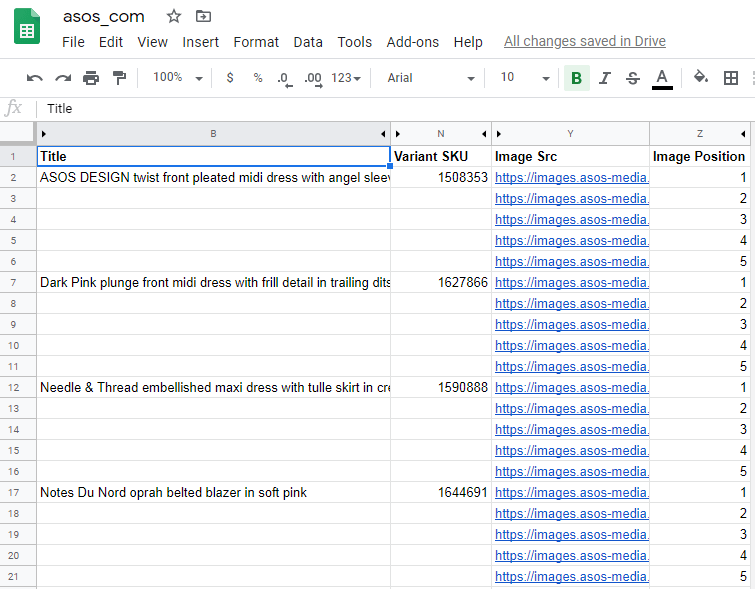
Task: Open the File menu
Action: (73, 42)
